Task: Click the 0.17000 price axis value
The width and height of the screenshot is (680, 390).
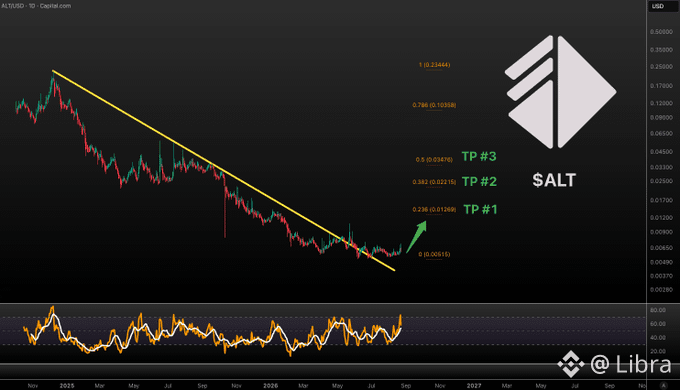Action: (661, 86)
